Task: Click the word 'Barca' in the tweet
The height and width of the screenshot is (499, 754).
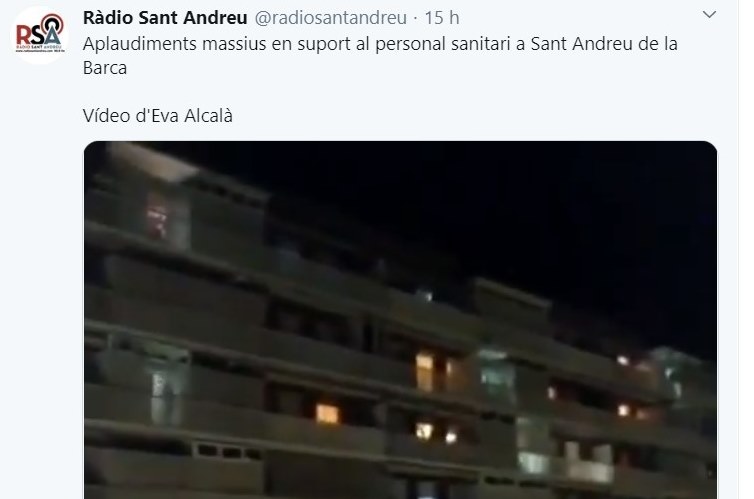Action: 105,68
